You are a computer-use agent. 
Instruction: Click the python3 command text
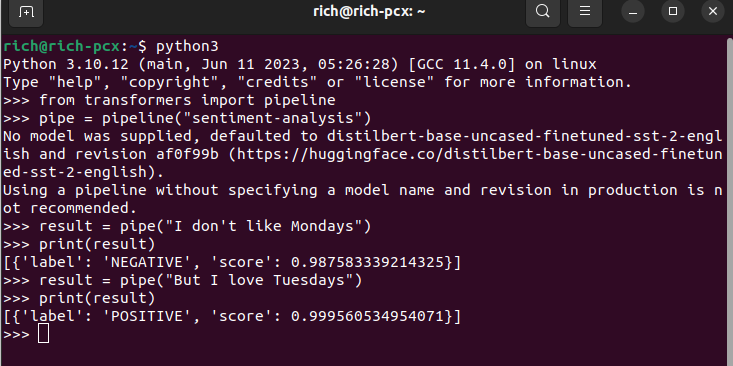pyautogui.click(x=187, y=47)
